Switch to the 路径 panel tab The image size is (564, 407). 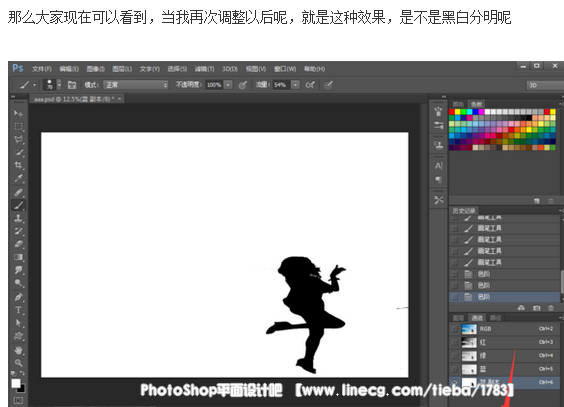pos(495,318)
